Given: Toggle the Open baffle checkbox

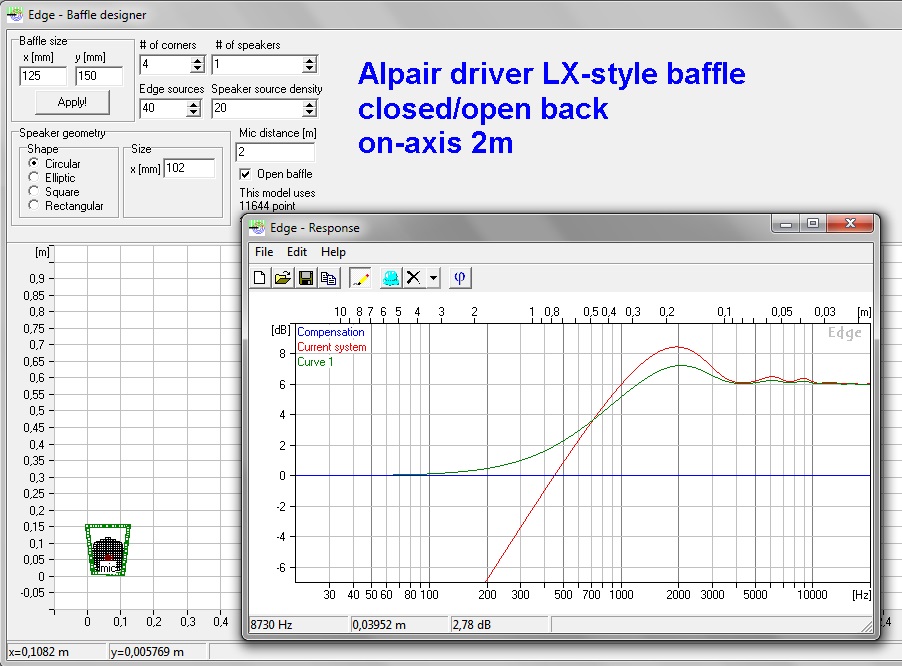Looking at the screenshot, I should 245,174.
